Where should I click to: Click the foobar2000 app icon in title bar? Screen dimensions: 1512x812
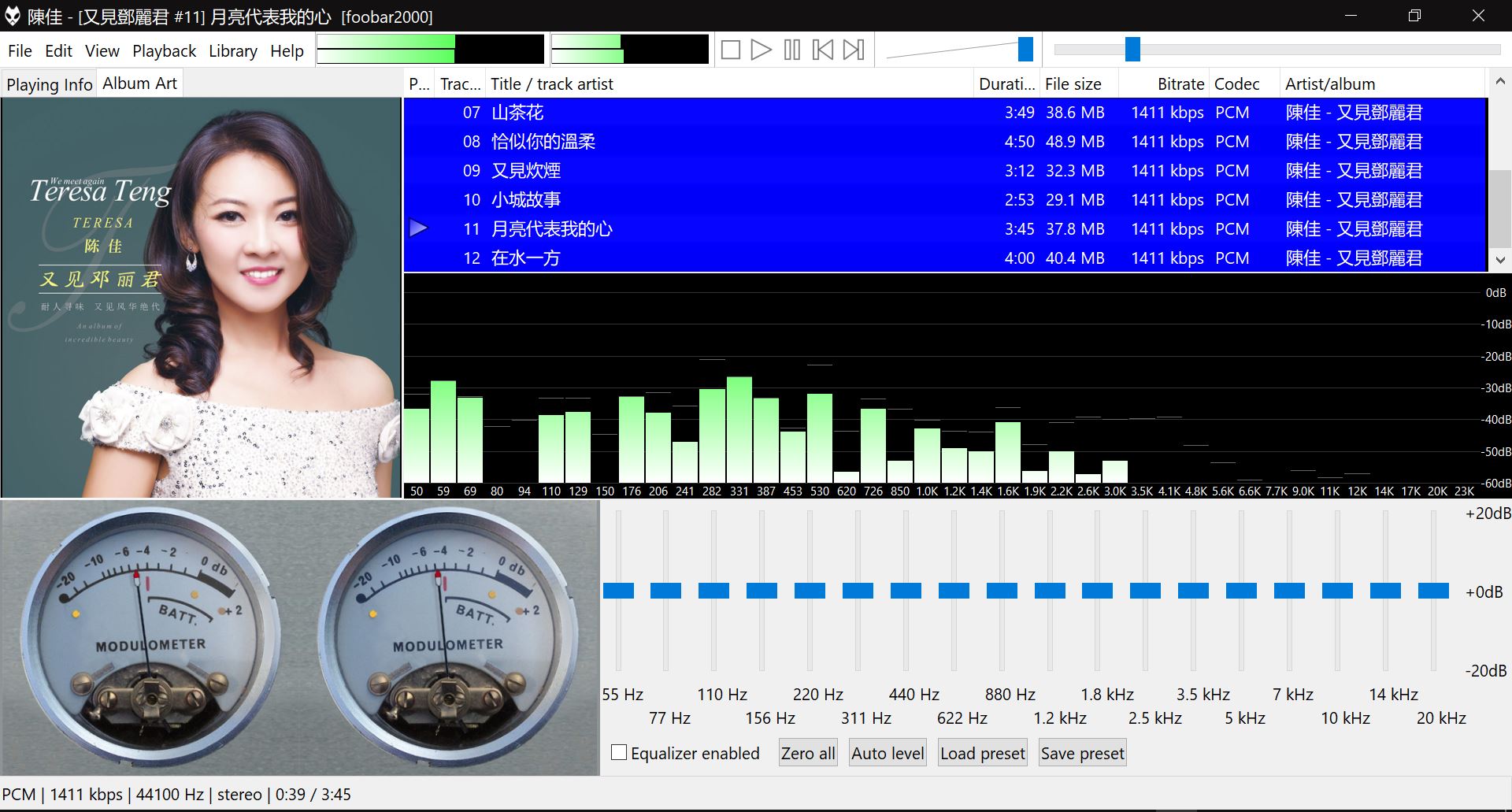click(13, 16)
